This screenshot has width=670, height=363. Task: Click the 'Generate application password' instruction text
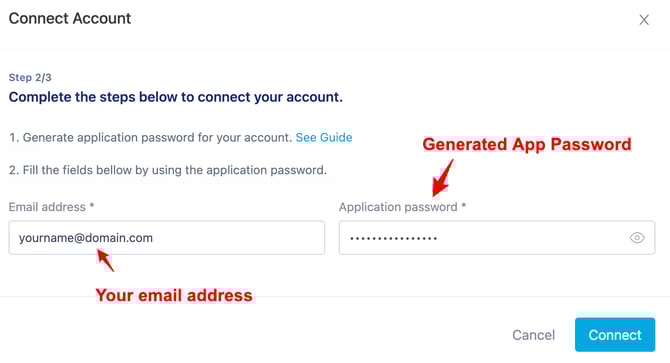150,138
